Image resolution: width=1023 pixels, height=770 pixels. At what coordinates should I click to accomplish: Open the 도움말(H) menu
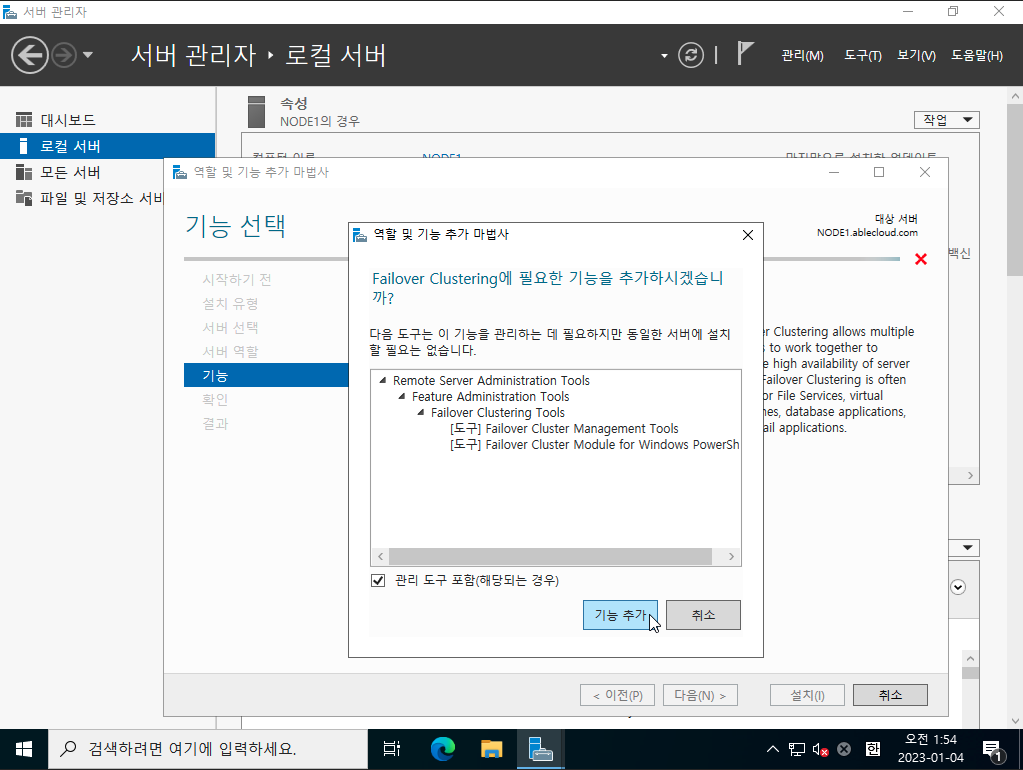[x=977, y=55]
